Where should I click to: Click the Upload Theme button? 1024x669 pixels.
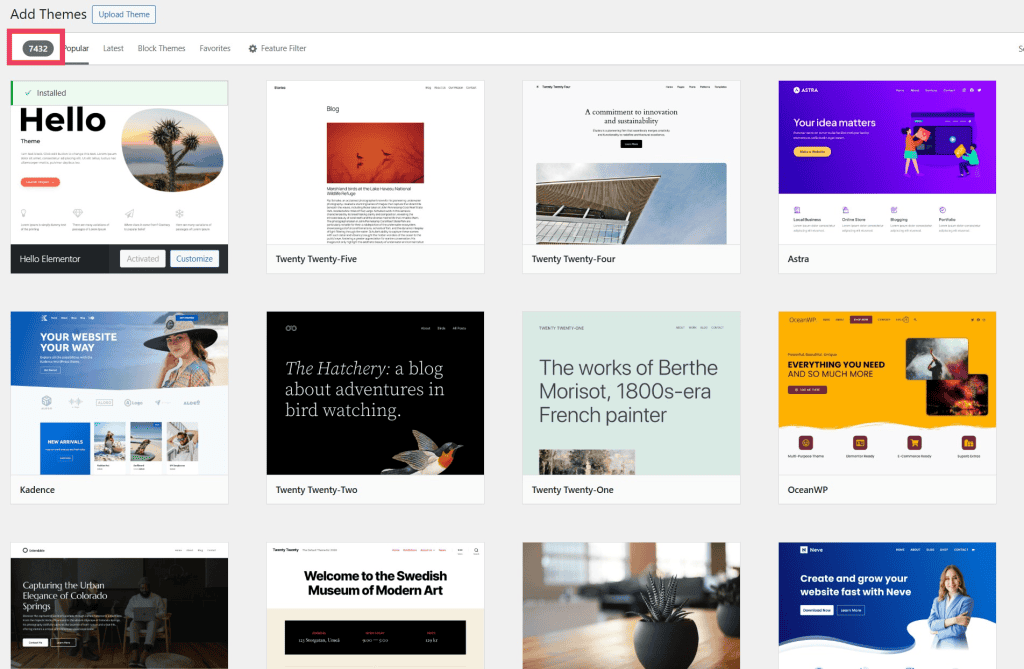pyautogui.click(x=124, y=14)
